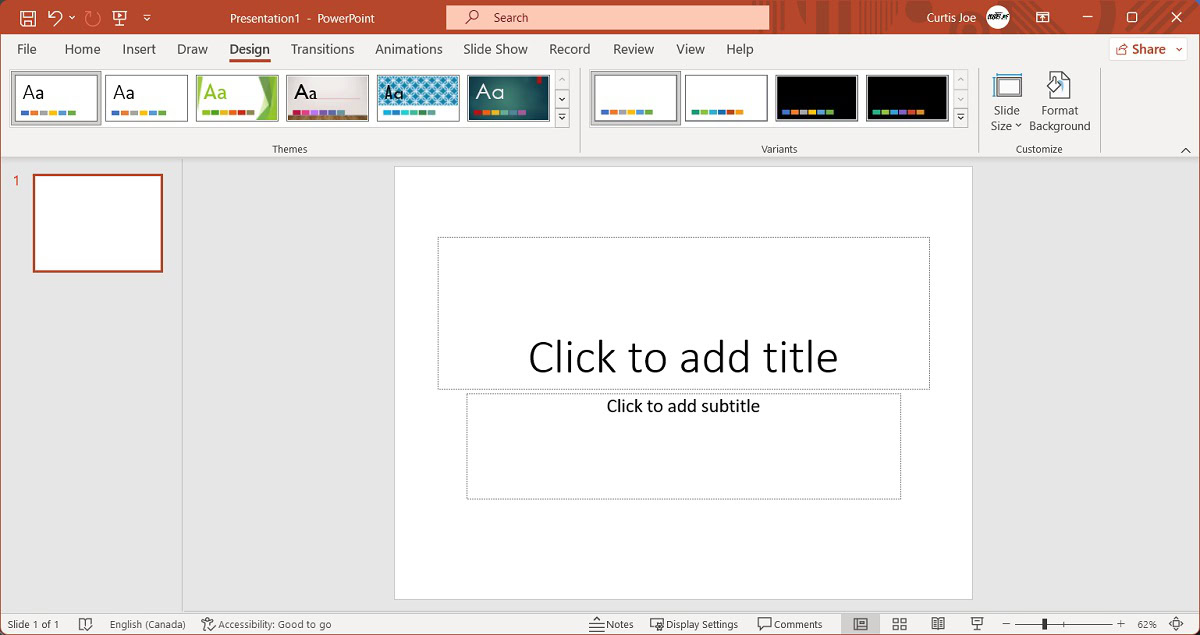1200x635 pixels.
Task: Open Format Background pane
Action: click(1059, 102)
